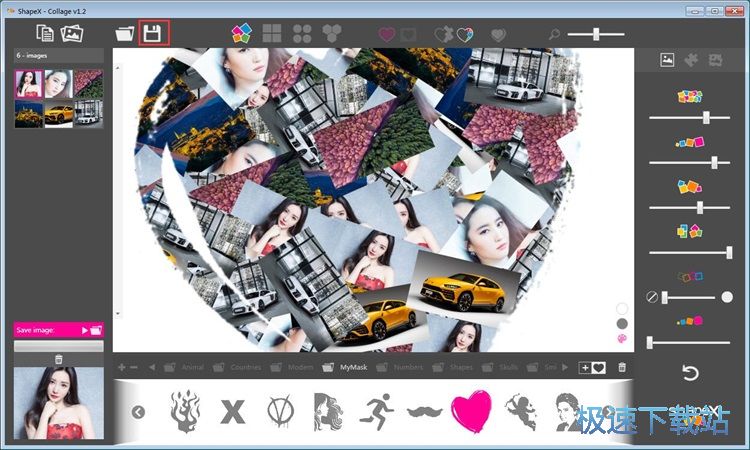
Task: Adjust the third right-panel slider
Action: (x=689, y=208)
